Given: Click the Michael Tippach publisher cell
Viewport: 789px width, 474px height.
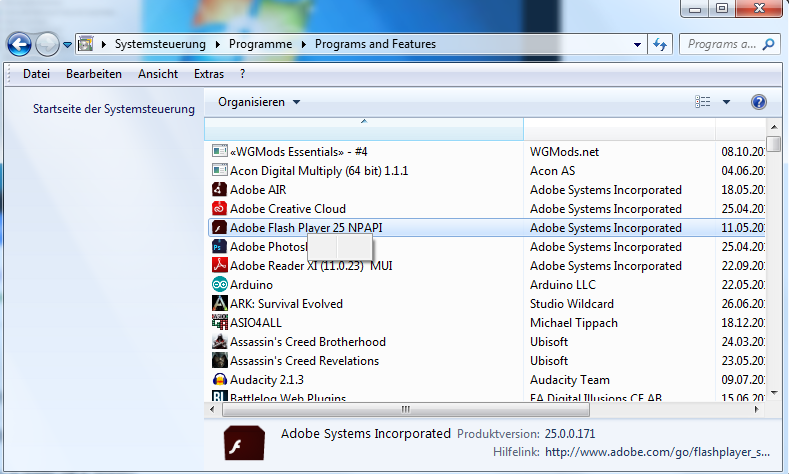Looking at the screenshot, I should (574, 323).
